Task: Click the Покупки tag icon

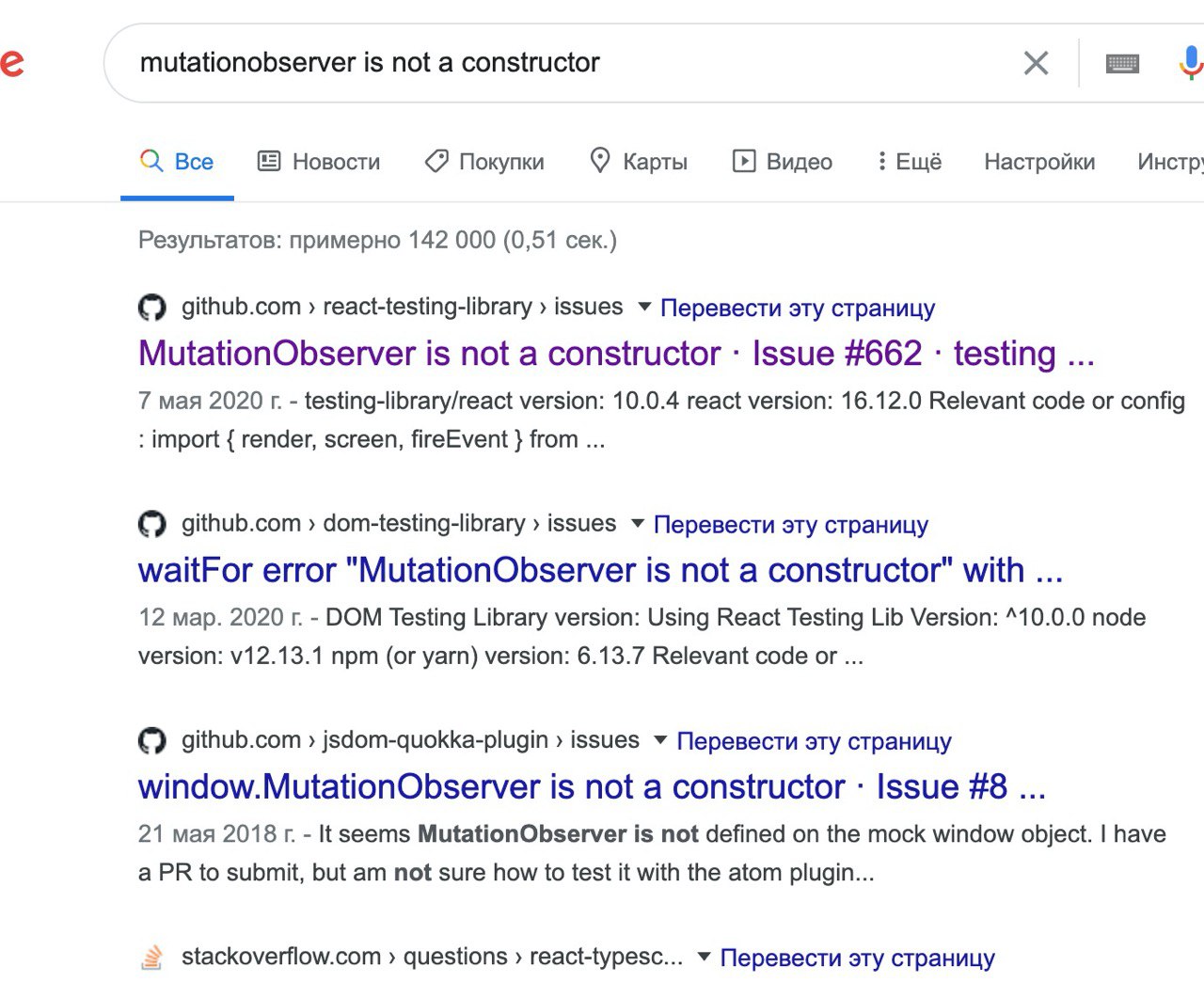Action: [436, 161]
